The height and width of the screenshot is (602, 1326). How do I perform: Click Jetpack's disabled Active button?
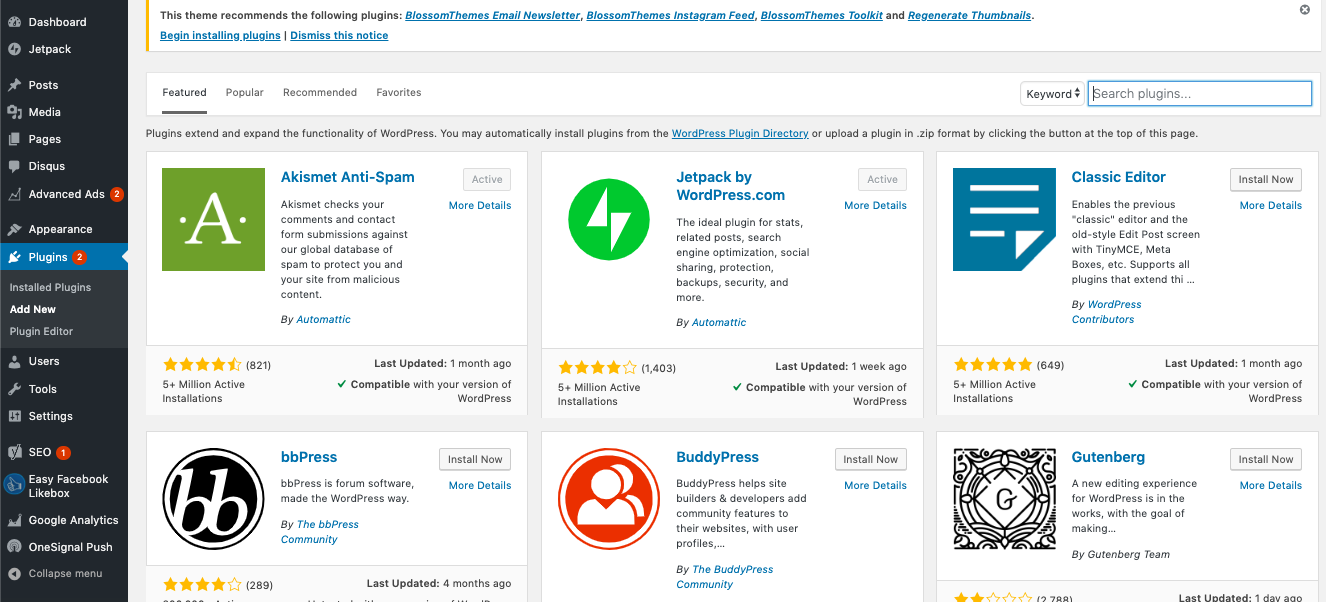coord(882,179)
